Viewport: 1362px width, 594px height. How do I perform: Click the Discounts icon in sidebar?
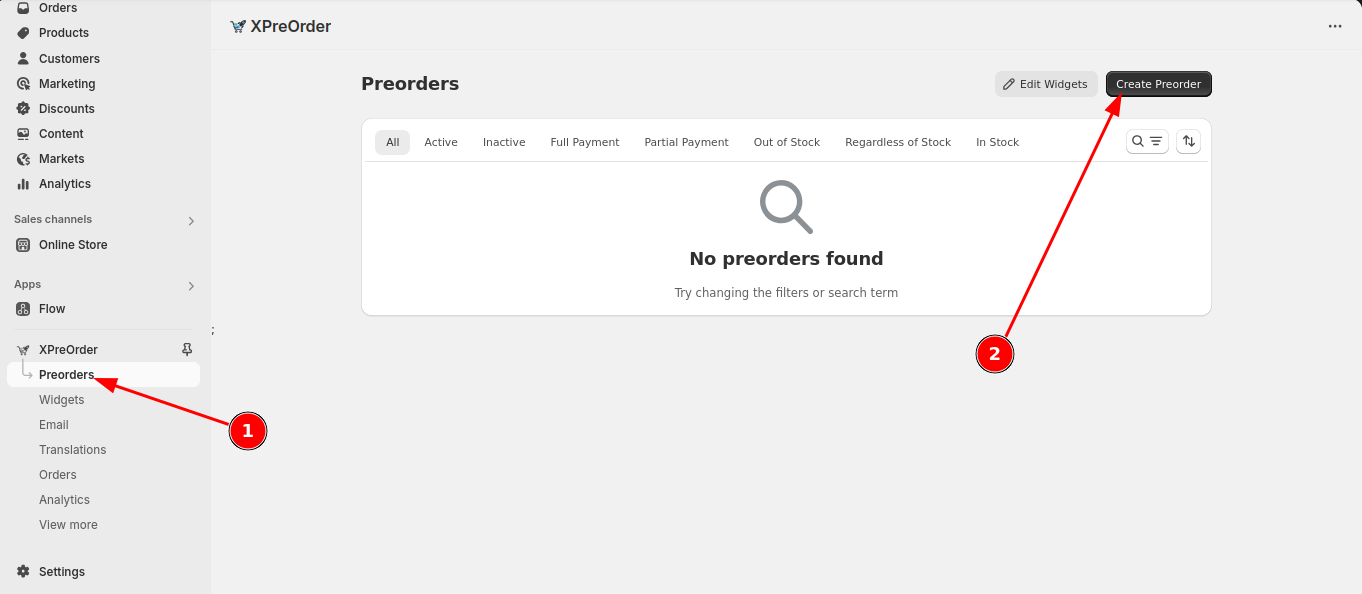click(x=23, y=109)
